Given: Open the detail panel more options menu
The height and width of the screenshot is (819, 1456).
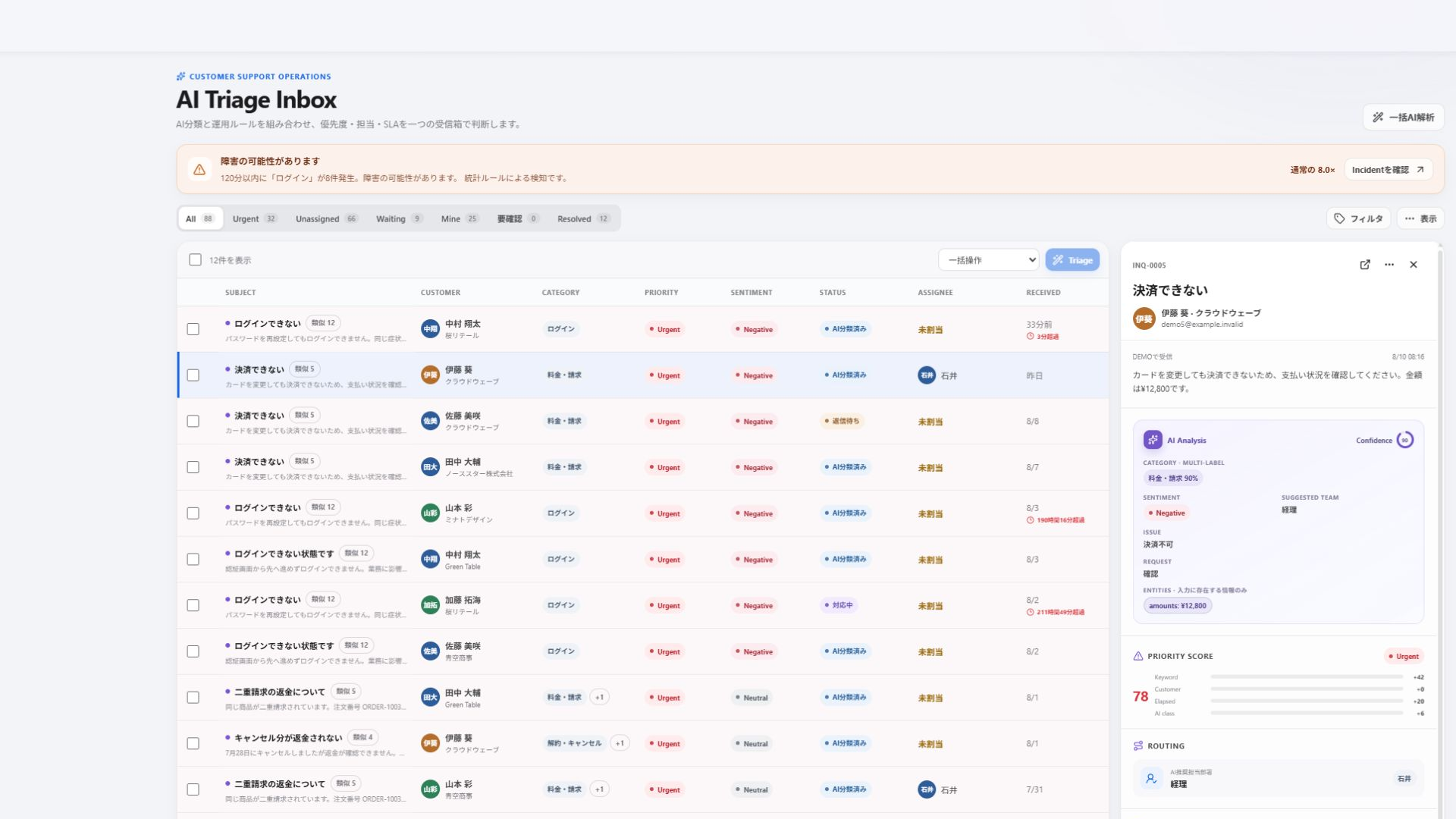Looking at the screenshot, I should point(1389,265).
